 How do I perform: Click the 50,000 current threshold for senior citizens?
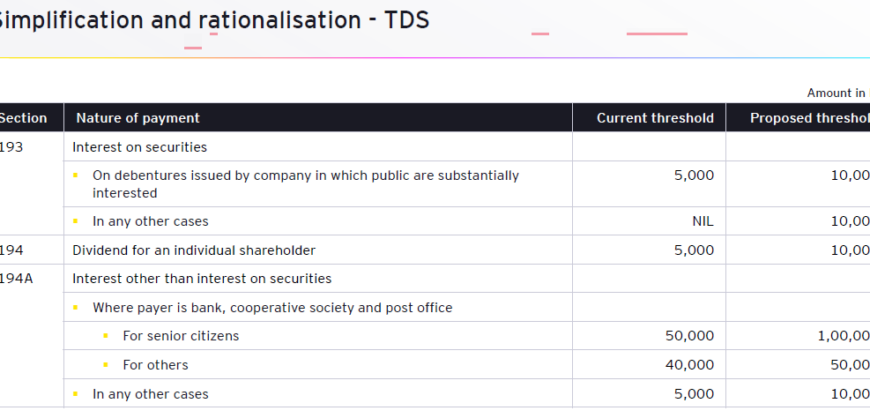point(689,336)
